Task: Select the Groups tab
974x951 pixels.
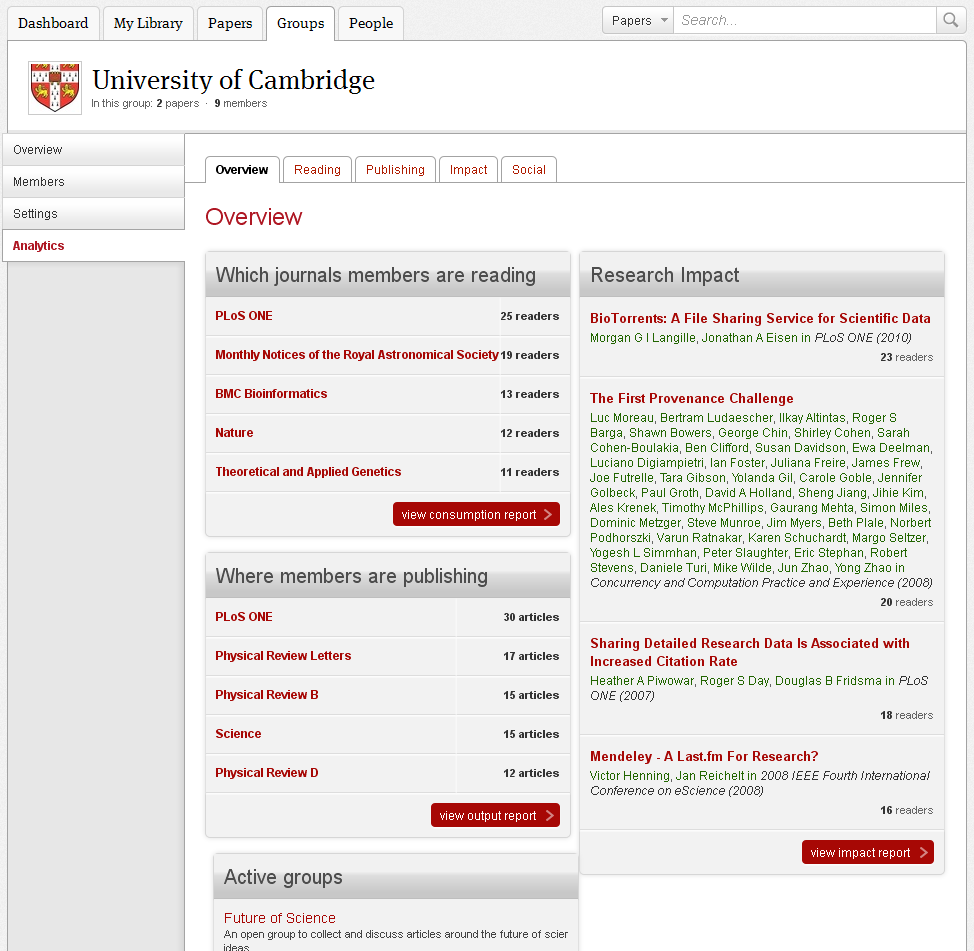Action: [x=301, y=24]
